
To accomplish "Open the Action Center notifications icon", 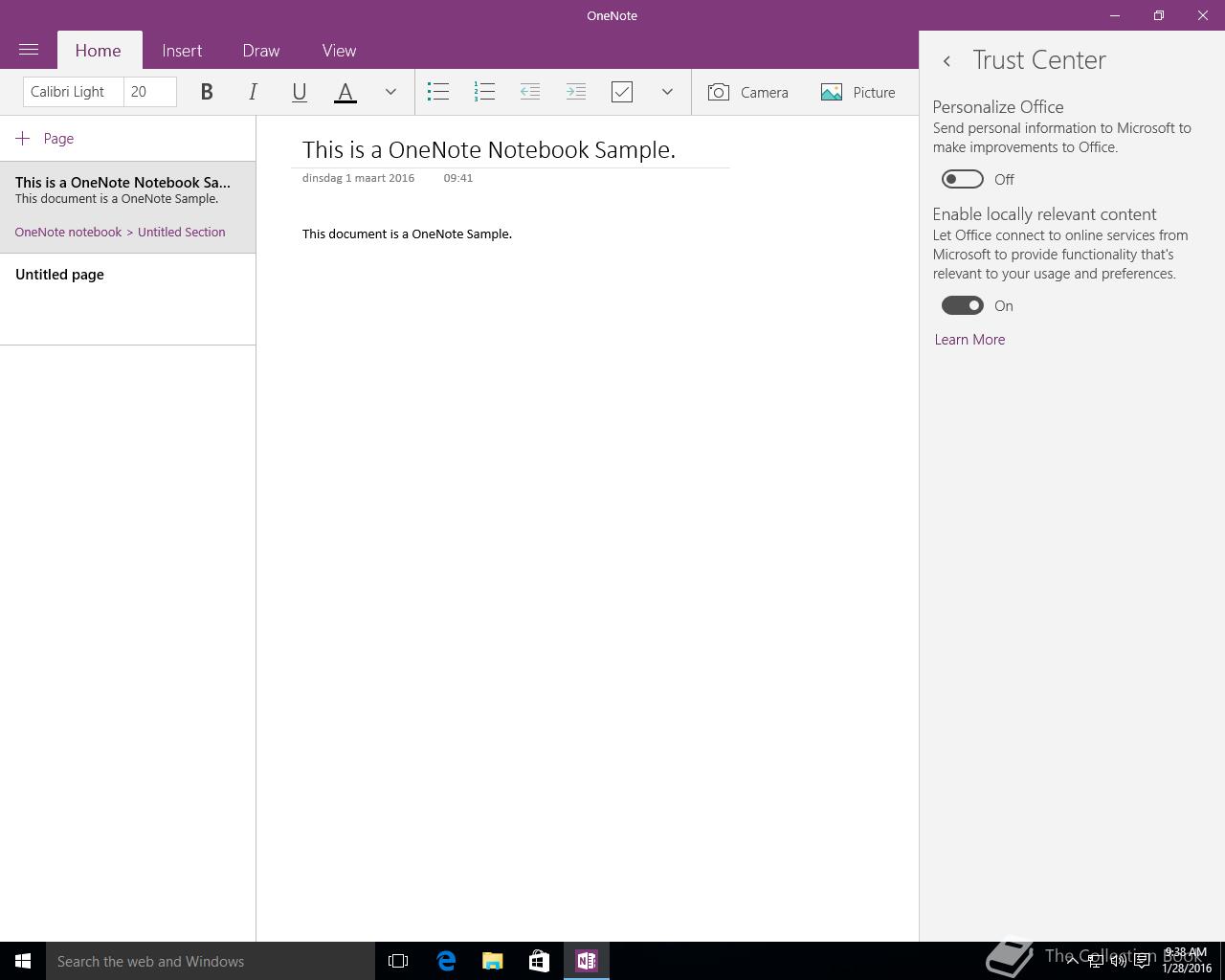I will (x=1142, y=961).
